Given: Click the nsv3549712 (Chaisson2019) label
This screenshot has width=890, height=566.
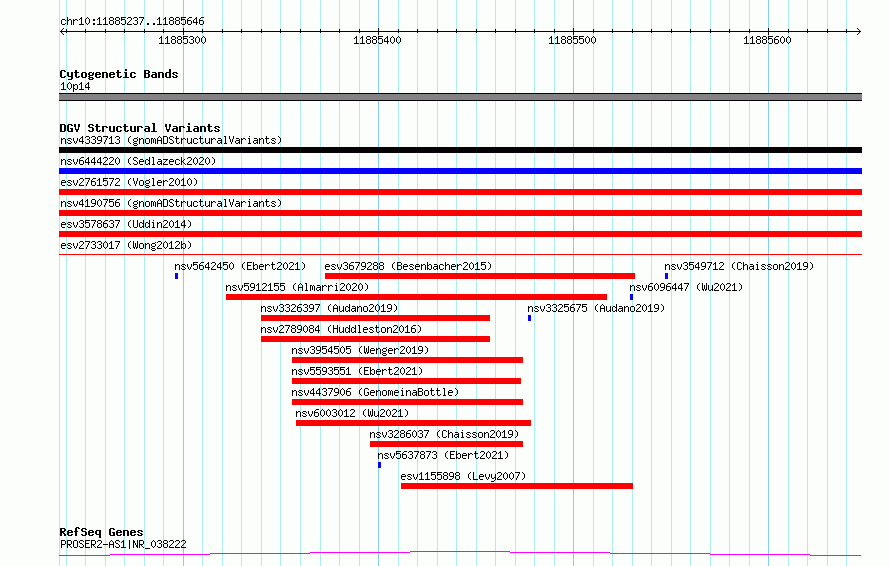Looking at the screenshot, I should tap(739, 266).
